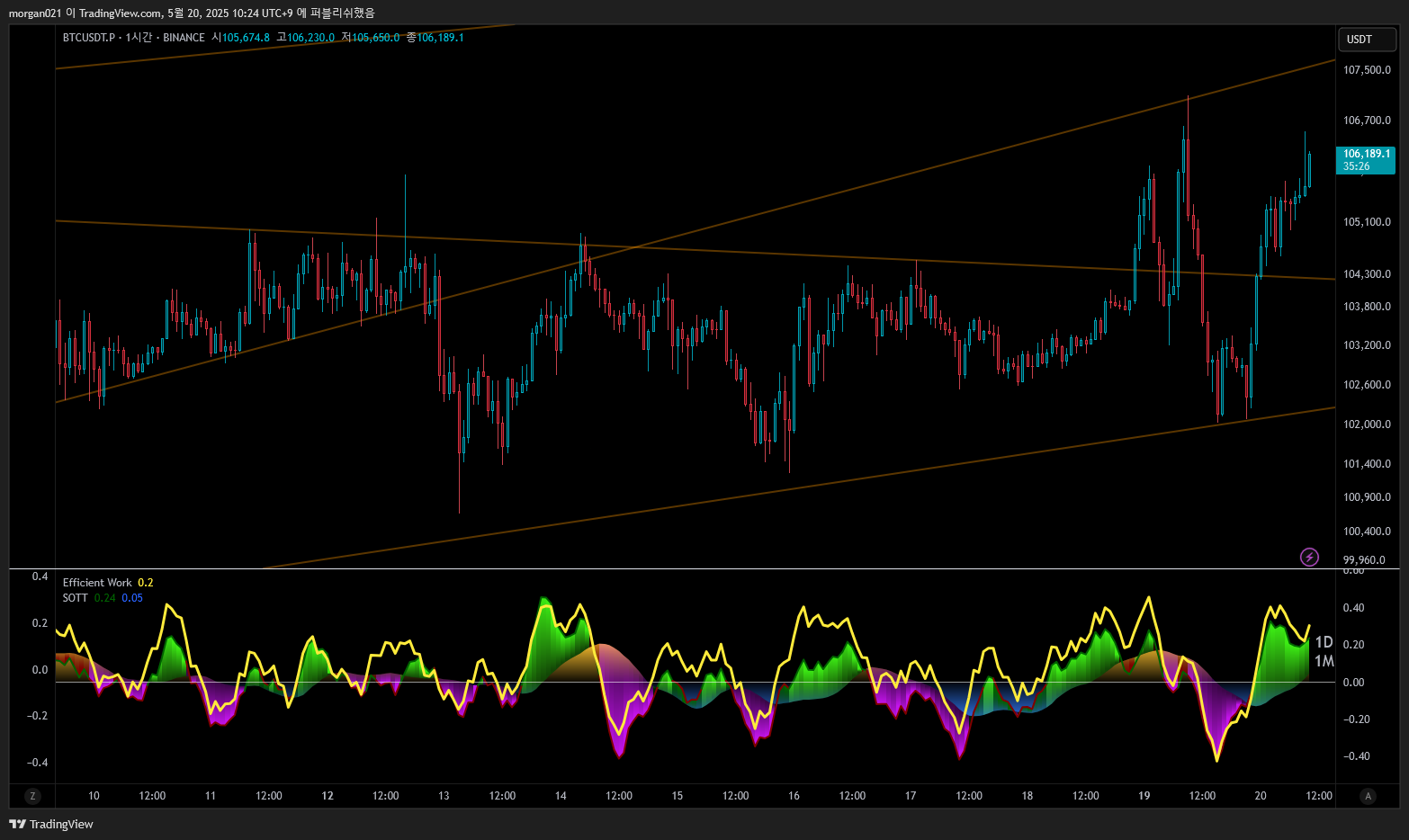Click the date 18 on the time axis
1409x840 pixels.
click(1028, 796)
